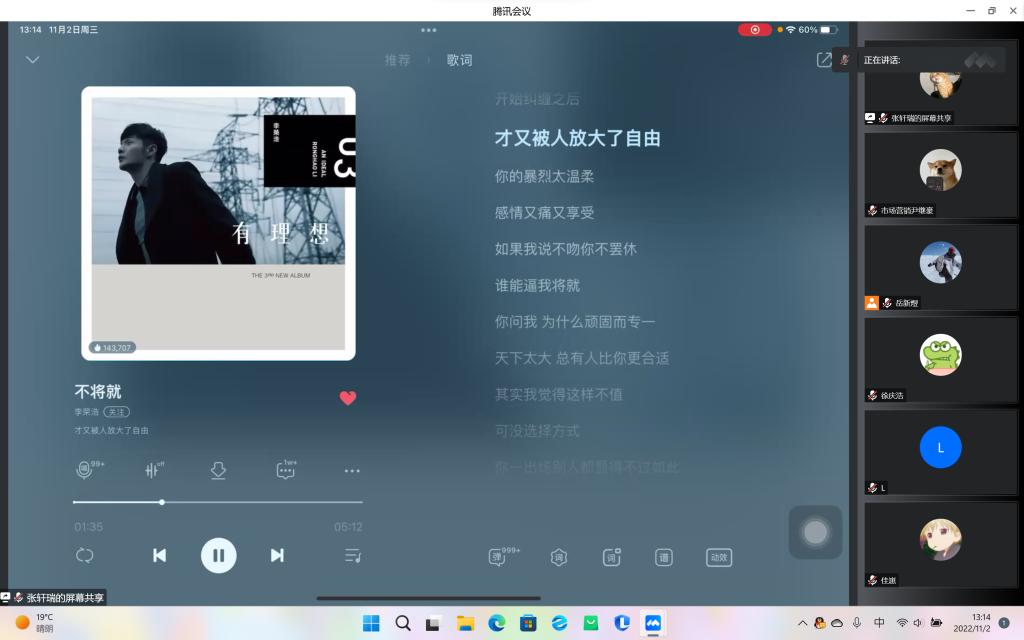The width and height of the screenshot is (1024, 640).
Task: Open the sound effects equalizer icon
Action: click(x=154, y=470)
